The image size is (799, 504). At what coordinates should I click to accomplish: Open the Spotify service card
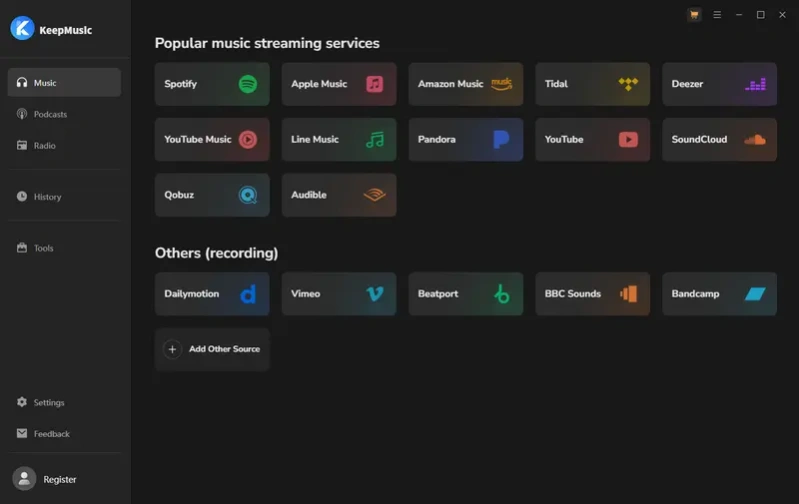point(212,84)
